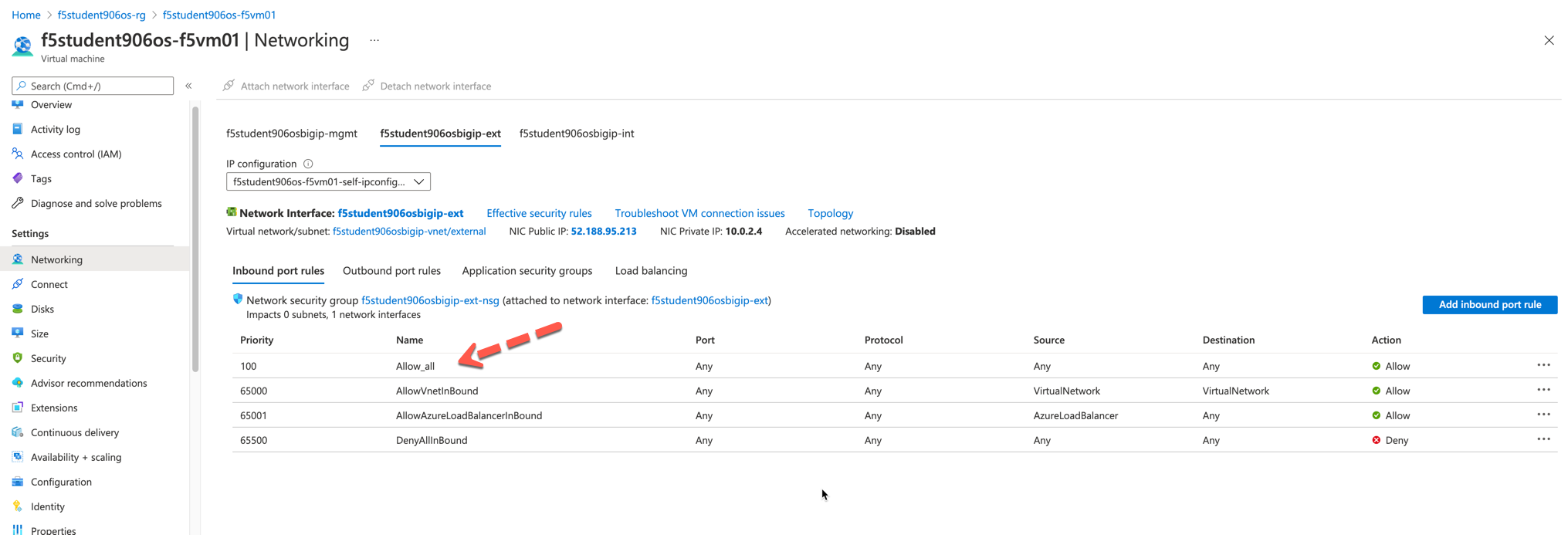Click the Priority column header
Screen dimensions: 1568x535
pyautogui.click(x=256, y=340)
